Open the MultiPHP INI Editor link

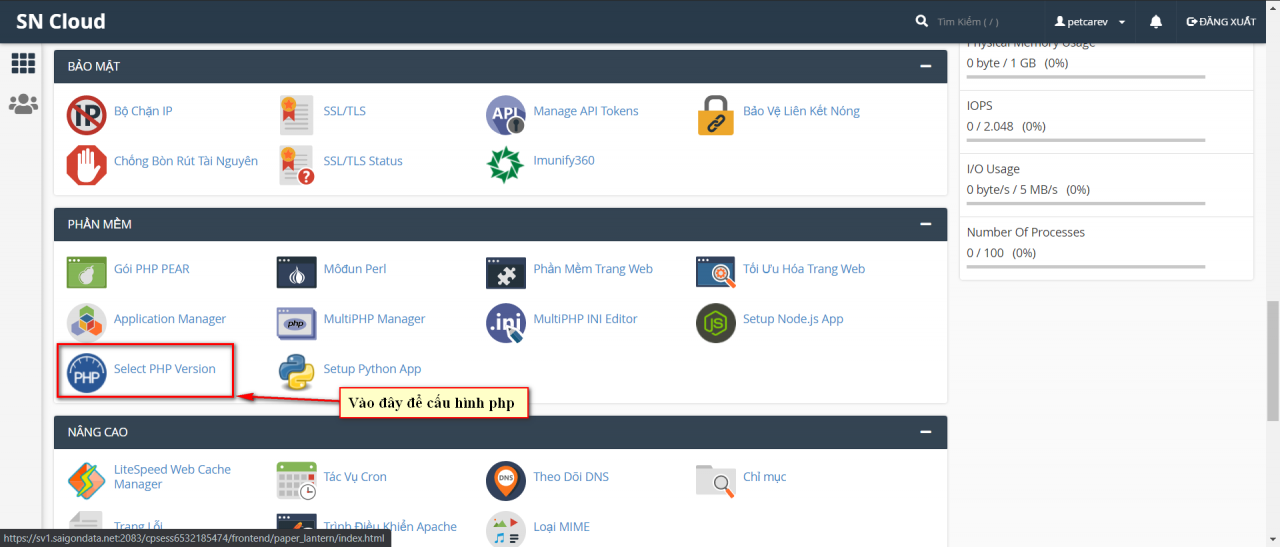coord(585,319)
